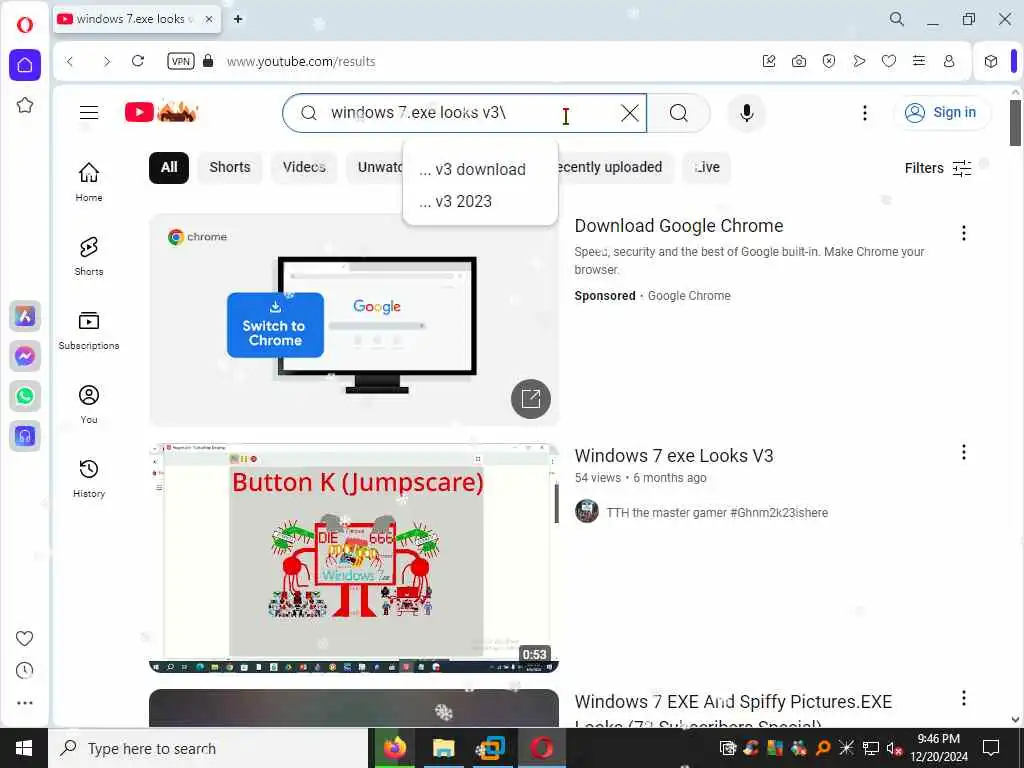
Task: Open Subscriptions in YouTube sidebar
Action: (89, 330)
